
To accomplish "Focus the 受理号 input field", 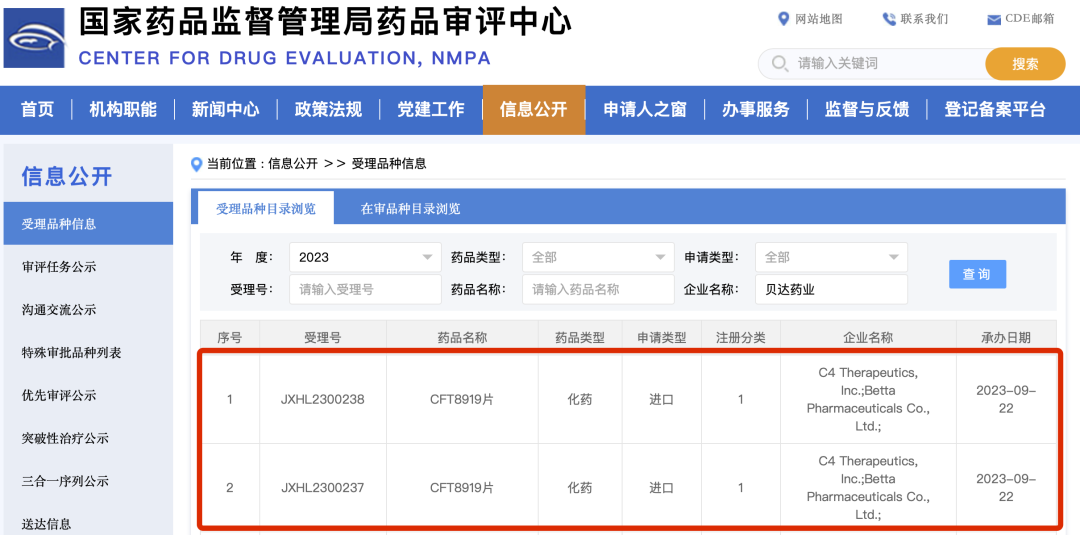I will pyautogui.click(x=365, y=289).
